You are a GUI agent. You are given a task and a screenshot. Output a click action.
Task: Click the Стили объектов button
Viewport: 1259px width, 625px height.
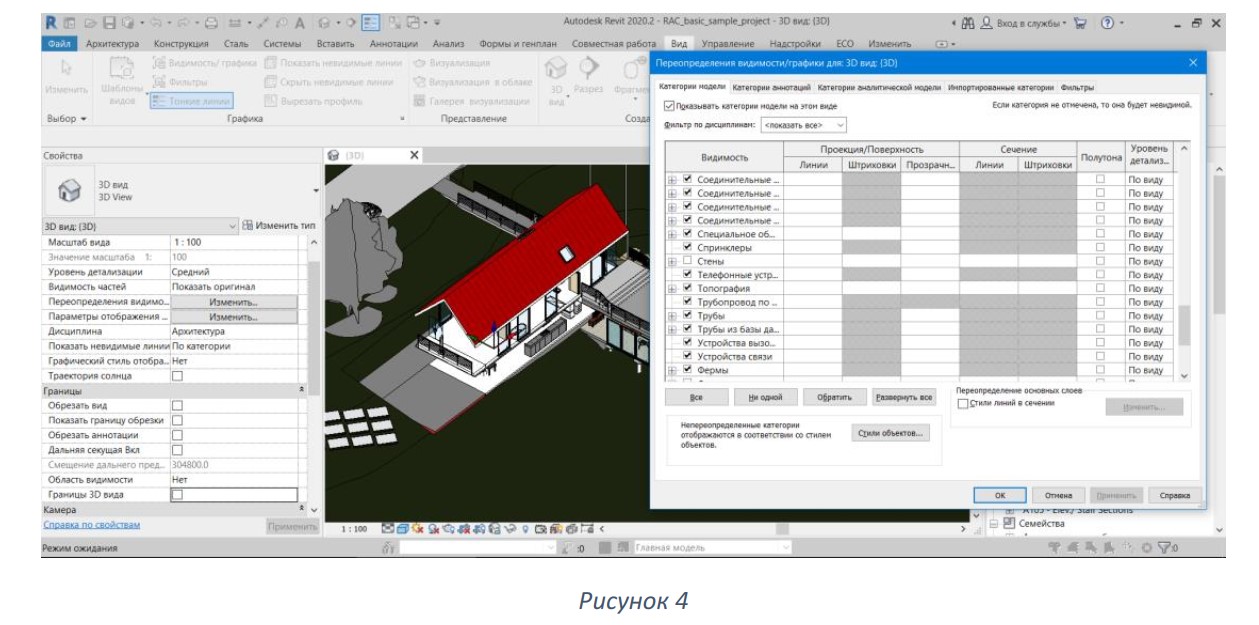tap(891, 433)
